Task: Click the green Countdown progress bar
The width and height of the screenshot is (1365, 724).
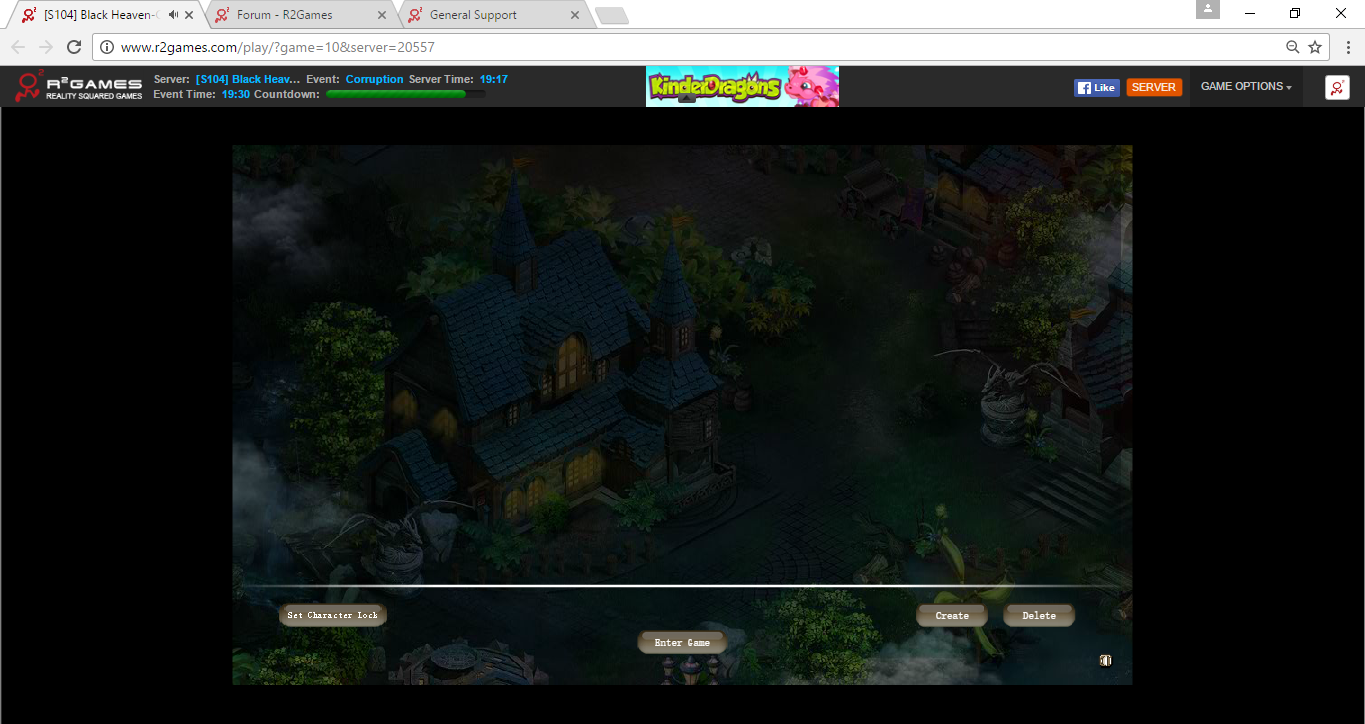Action: coord(405,94)
